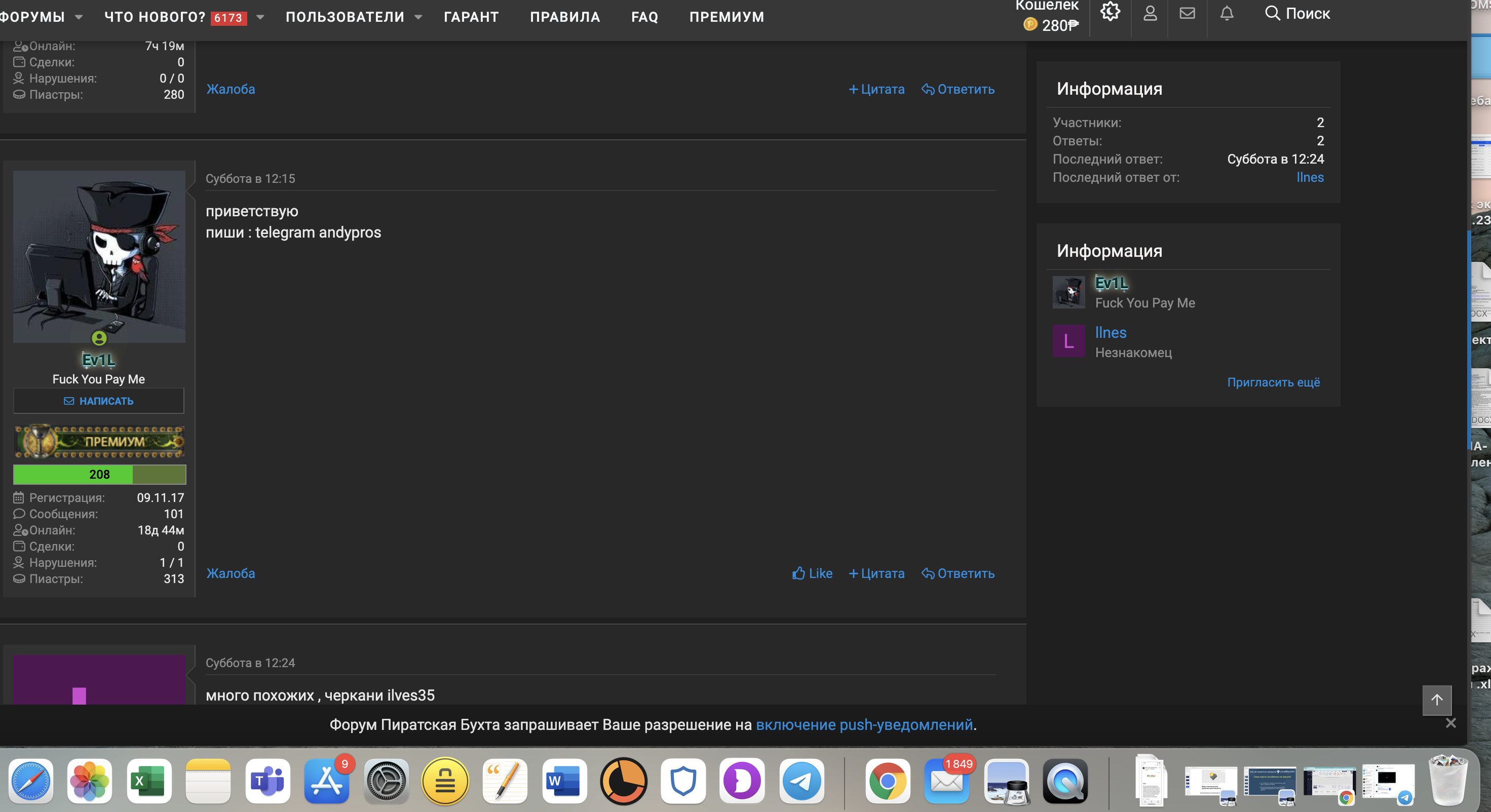The width and height of the screenshot is (1491, 812).
Task: Click Ответить on the Ev1L post
Action: (x=958, y=573)
